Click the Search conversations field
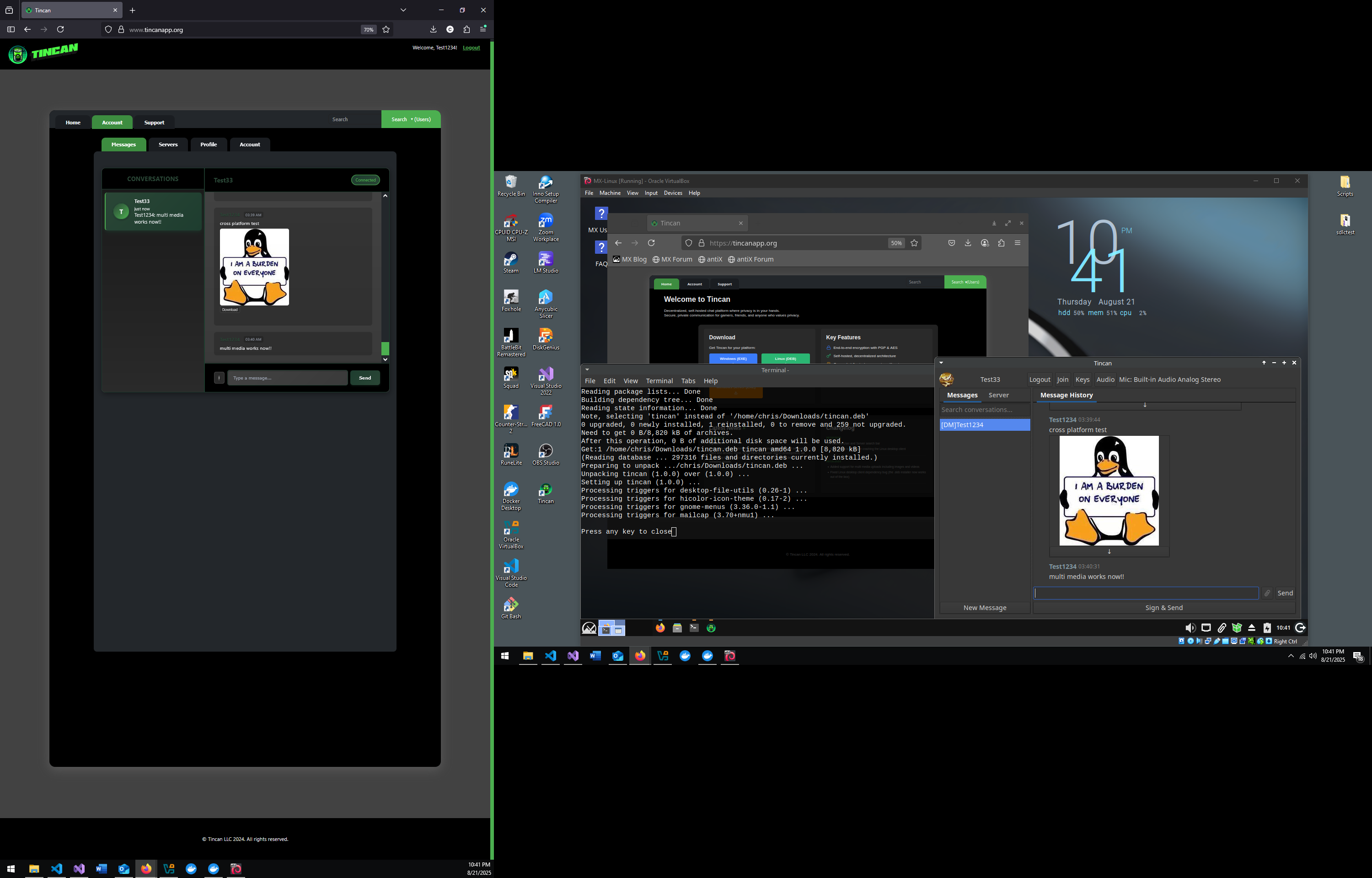1372x878 pixels. [x=984, y=410]
